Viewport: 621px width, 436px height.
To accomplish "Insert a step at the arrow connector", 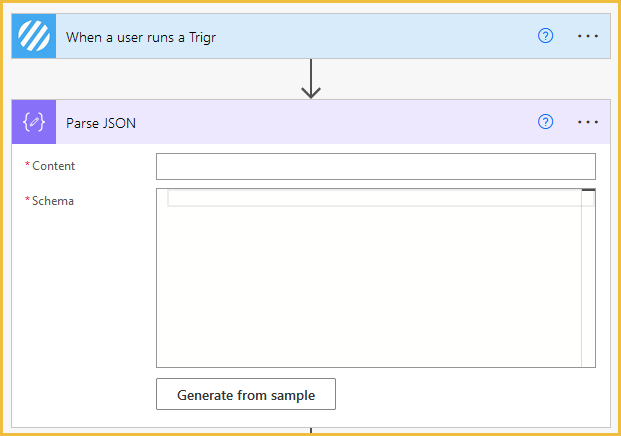I will (x=311, y=79).
